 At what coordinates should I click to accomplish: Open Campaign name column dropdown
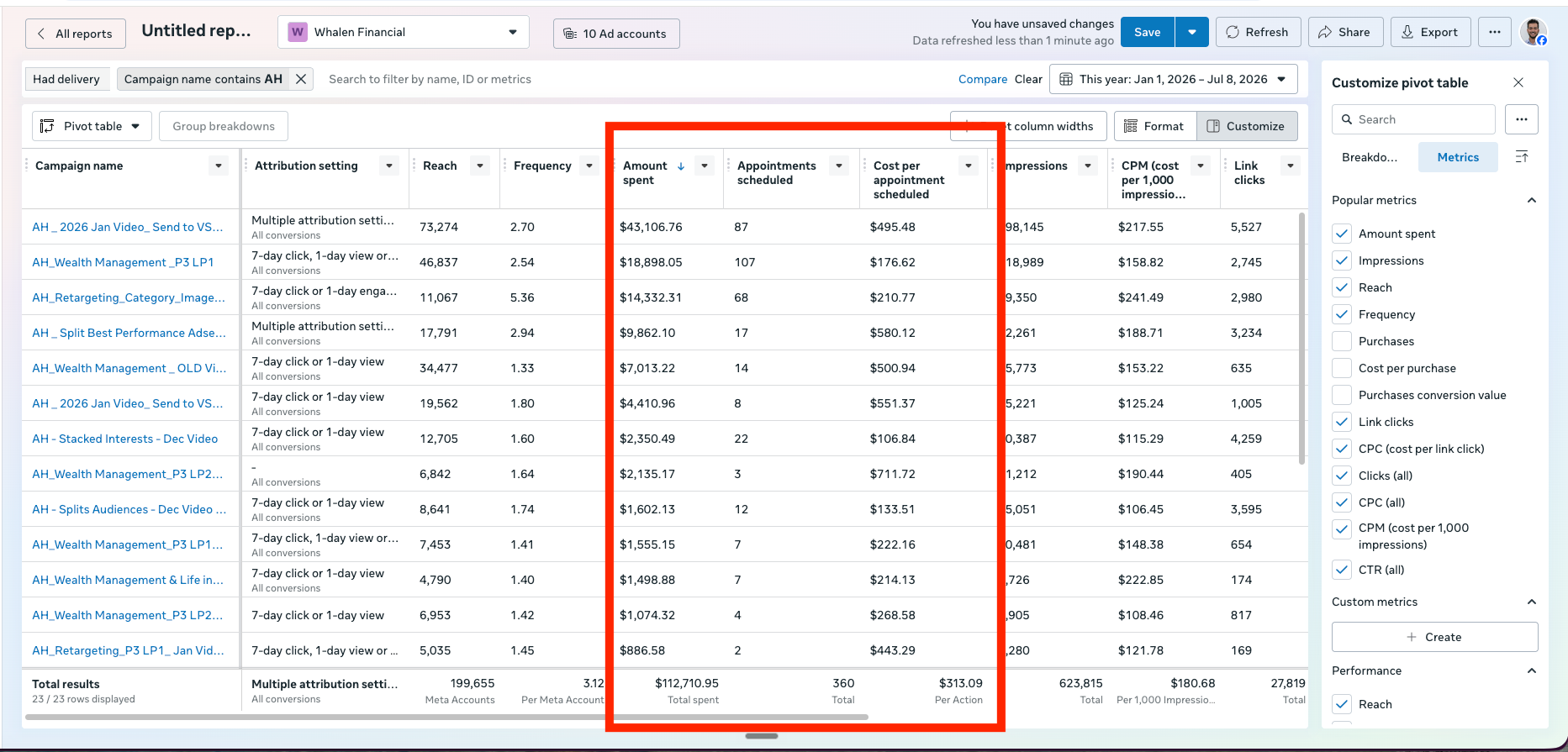coord(219,166)
